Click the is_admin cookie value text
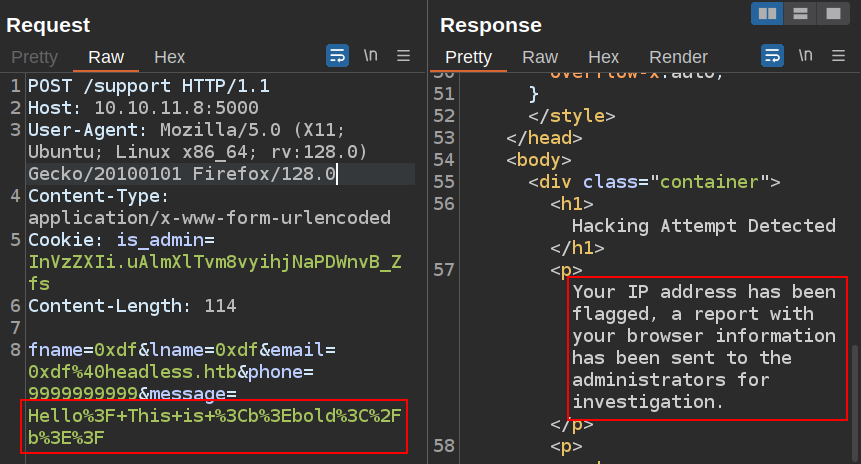861x464 pixels. click(216, 262)
